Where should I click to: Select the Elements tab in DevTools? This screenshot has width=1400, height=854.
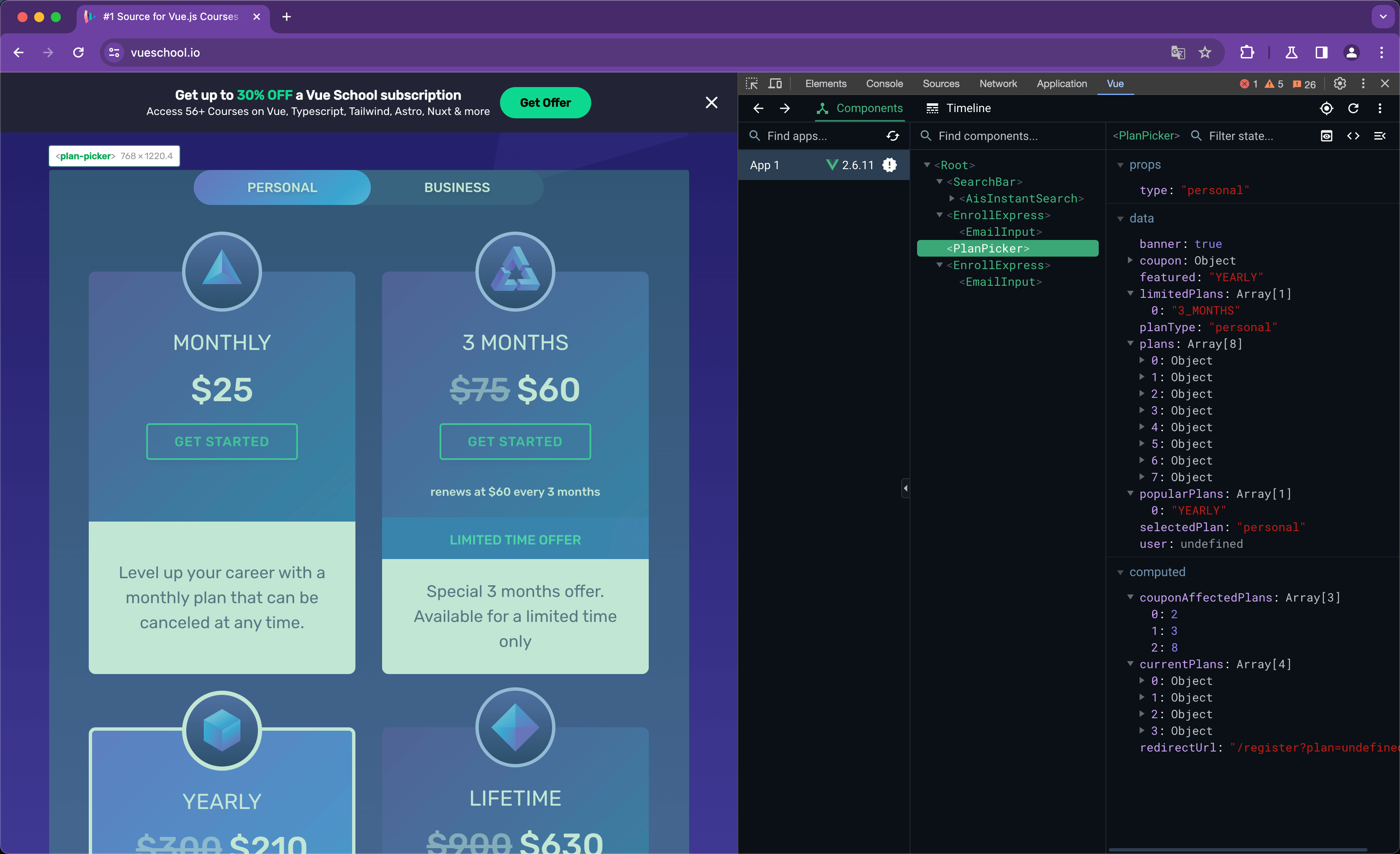click(x=826, y=82)
